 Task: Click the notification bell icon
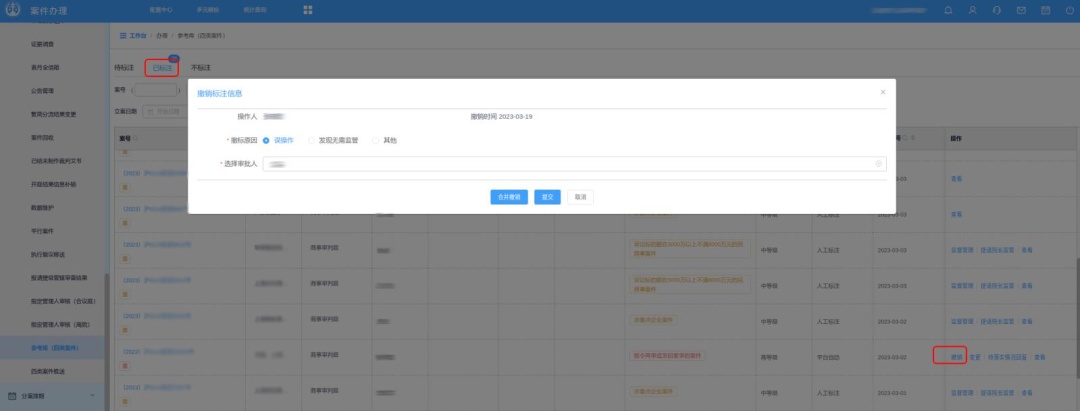[x=948, y=10]
